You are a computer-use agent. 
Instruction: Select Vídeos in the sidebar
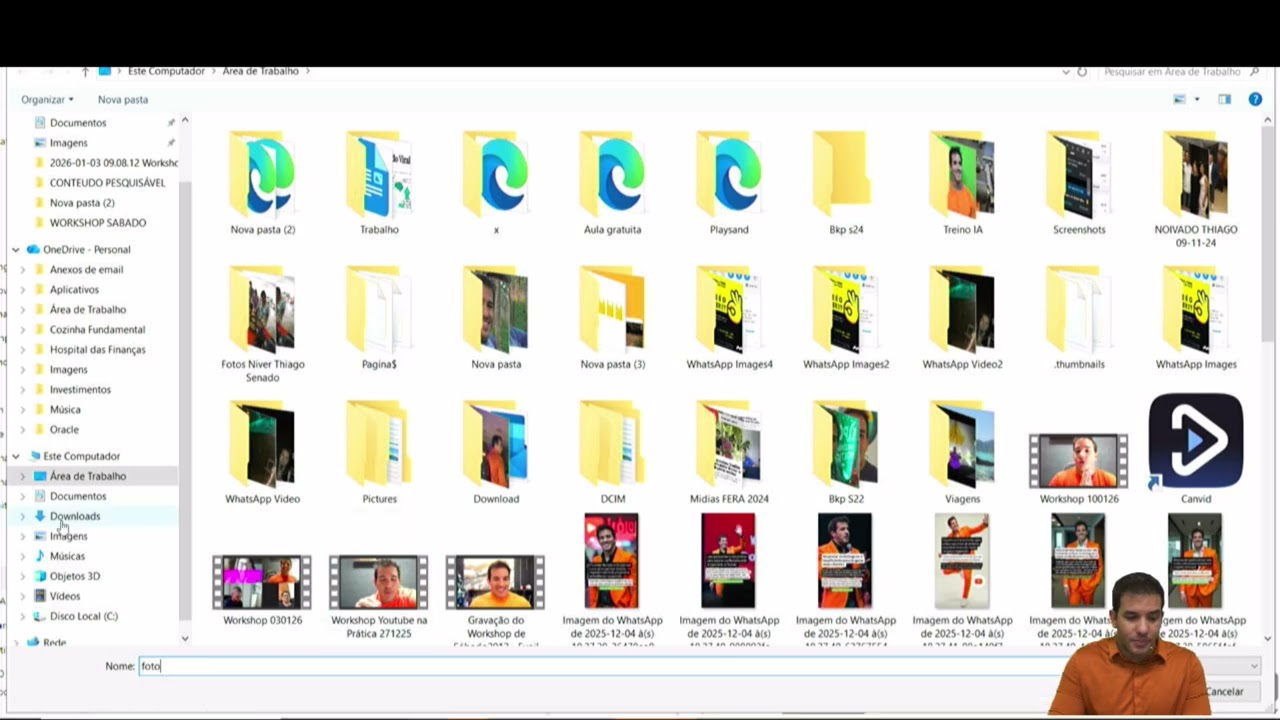(x=64, y=596)
